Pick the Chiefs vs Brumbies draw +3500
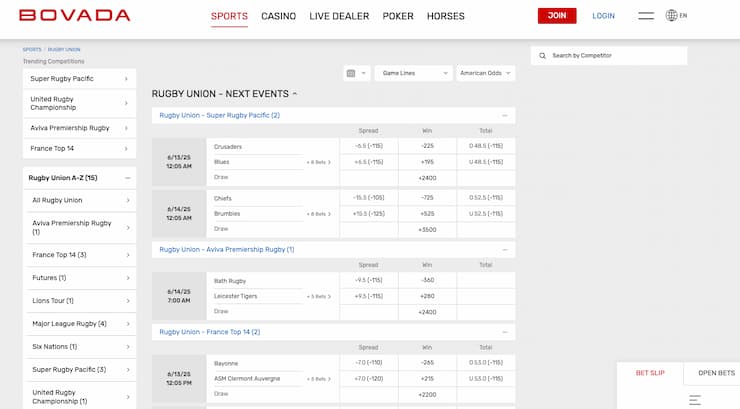This screenshot has width=740, height=409. [427, 230]
